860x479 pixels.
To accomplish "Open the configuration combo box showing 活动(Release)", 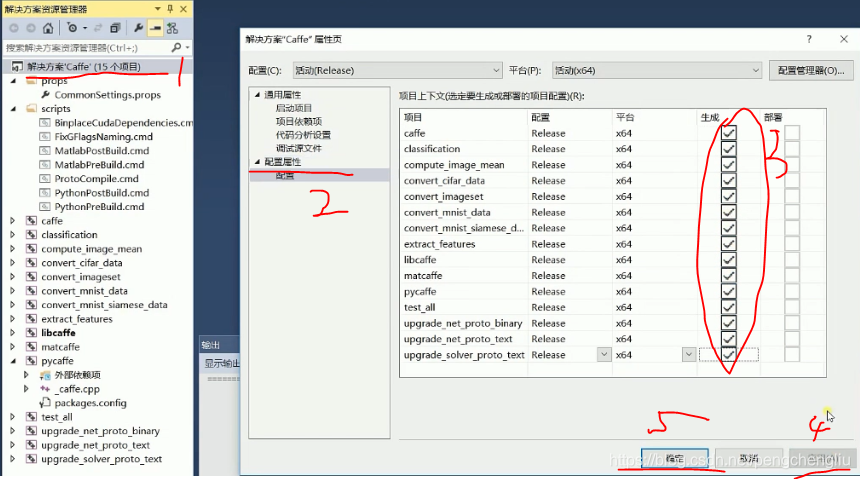I will point(398,70).
